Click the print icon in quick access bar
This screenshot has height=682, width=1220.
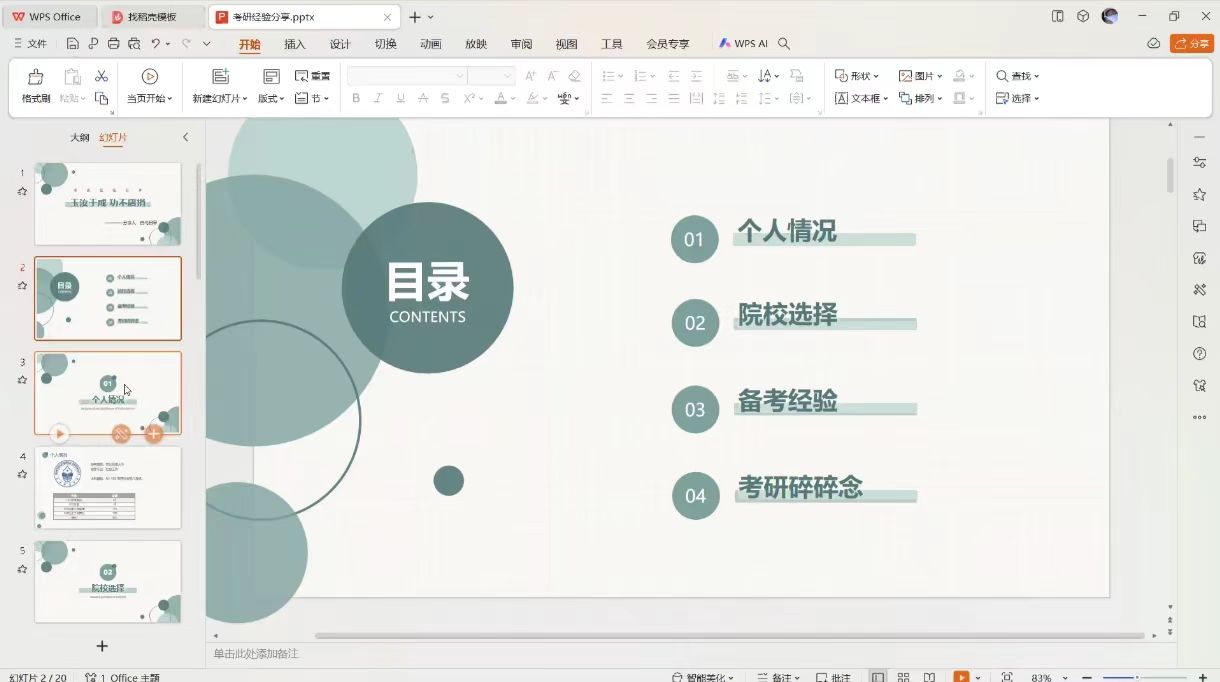(114, 44)
